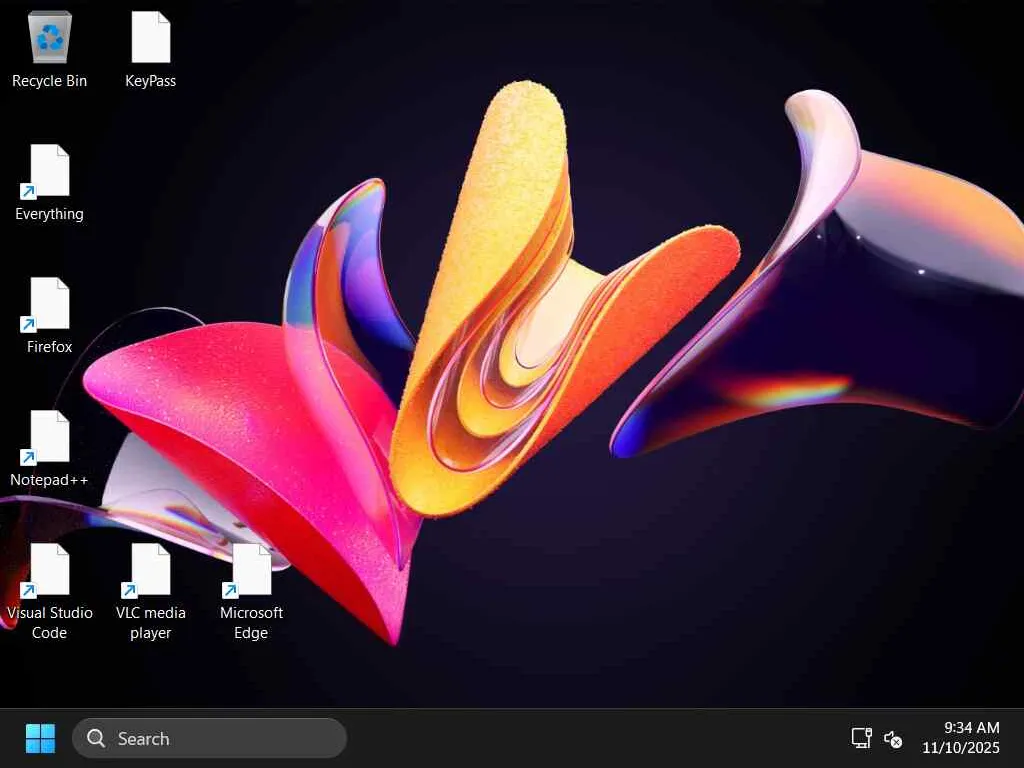The image size is (1024, 768).
Task: Click the "Microsoft Edge" label text
Action: pyautogui.click(x=251, y=622)
